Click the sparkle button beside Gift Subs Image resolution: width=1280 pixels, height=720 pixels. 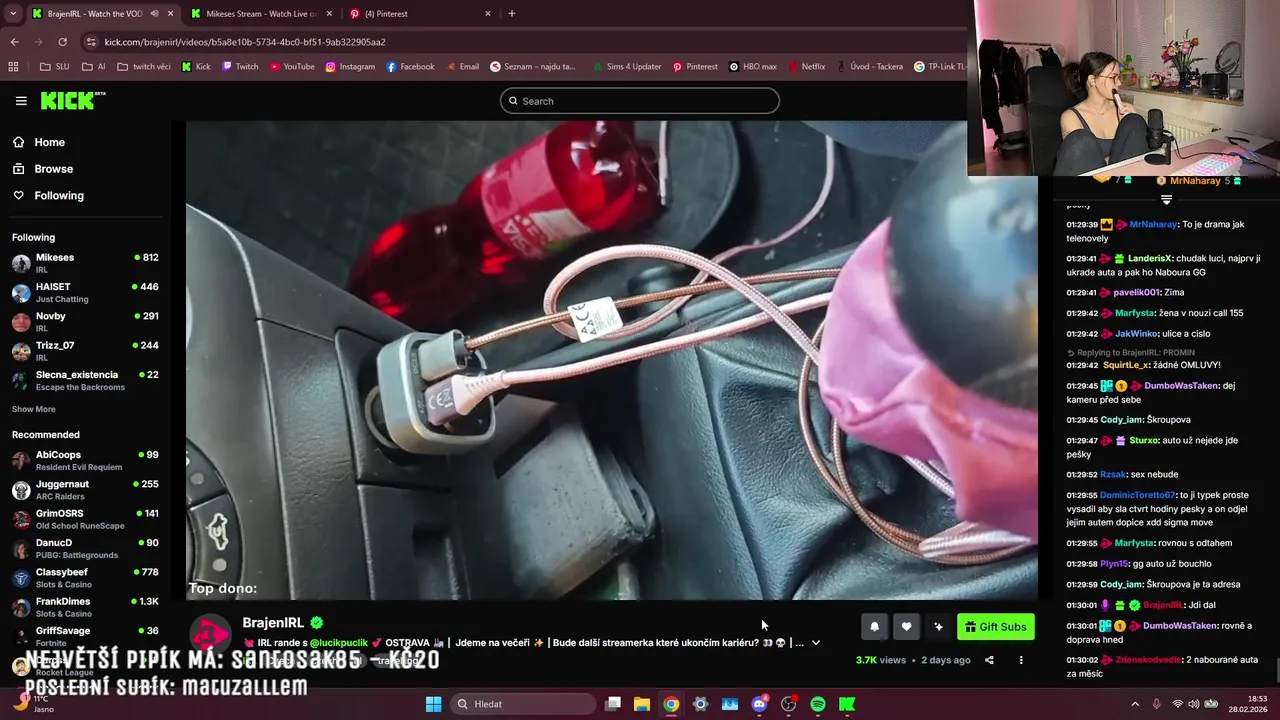938,627
